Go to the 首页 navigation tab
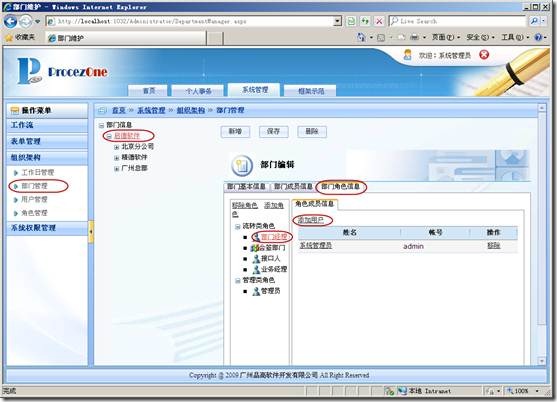Viewport: 557px width, 402px height. pyautogui.click(x=149, y=91)
